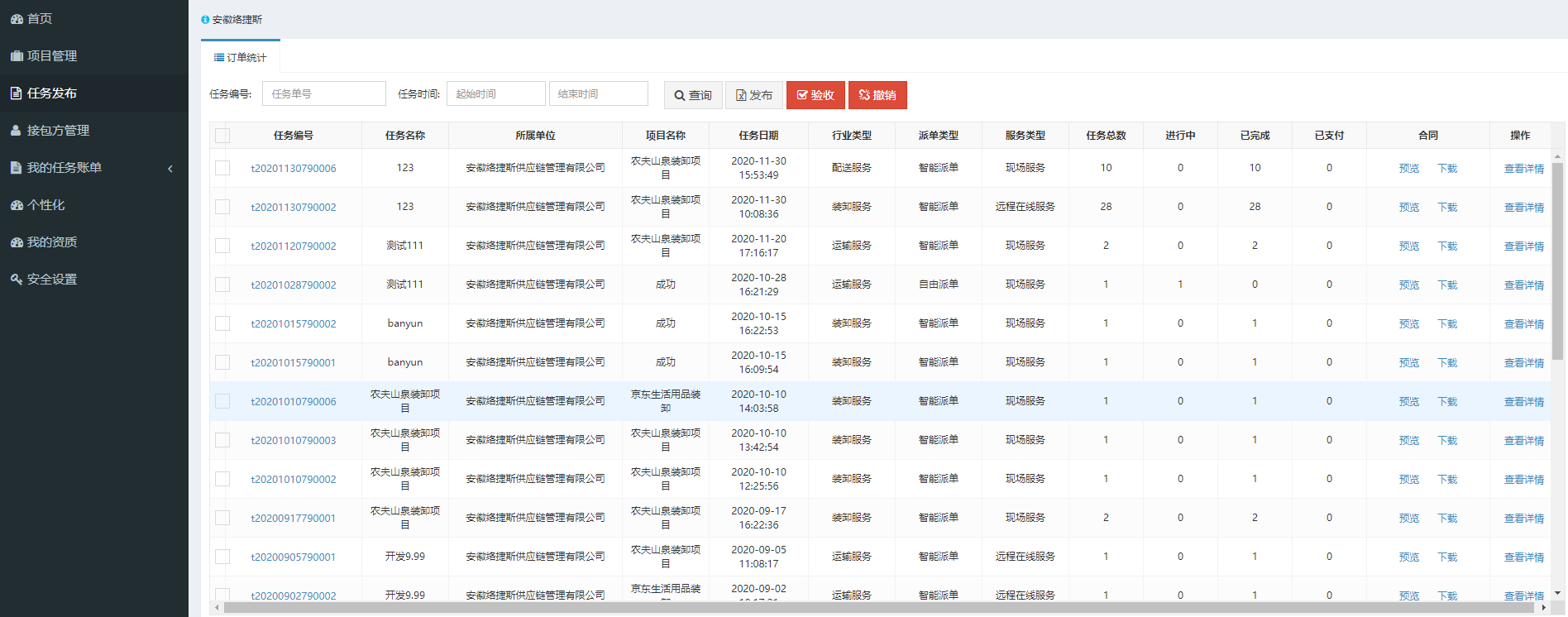Switch to the 订单统计 tab
This screenshot has width=1568, height=617.
(241, 58)
